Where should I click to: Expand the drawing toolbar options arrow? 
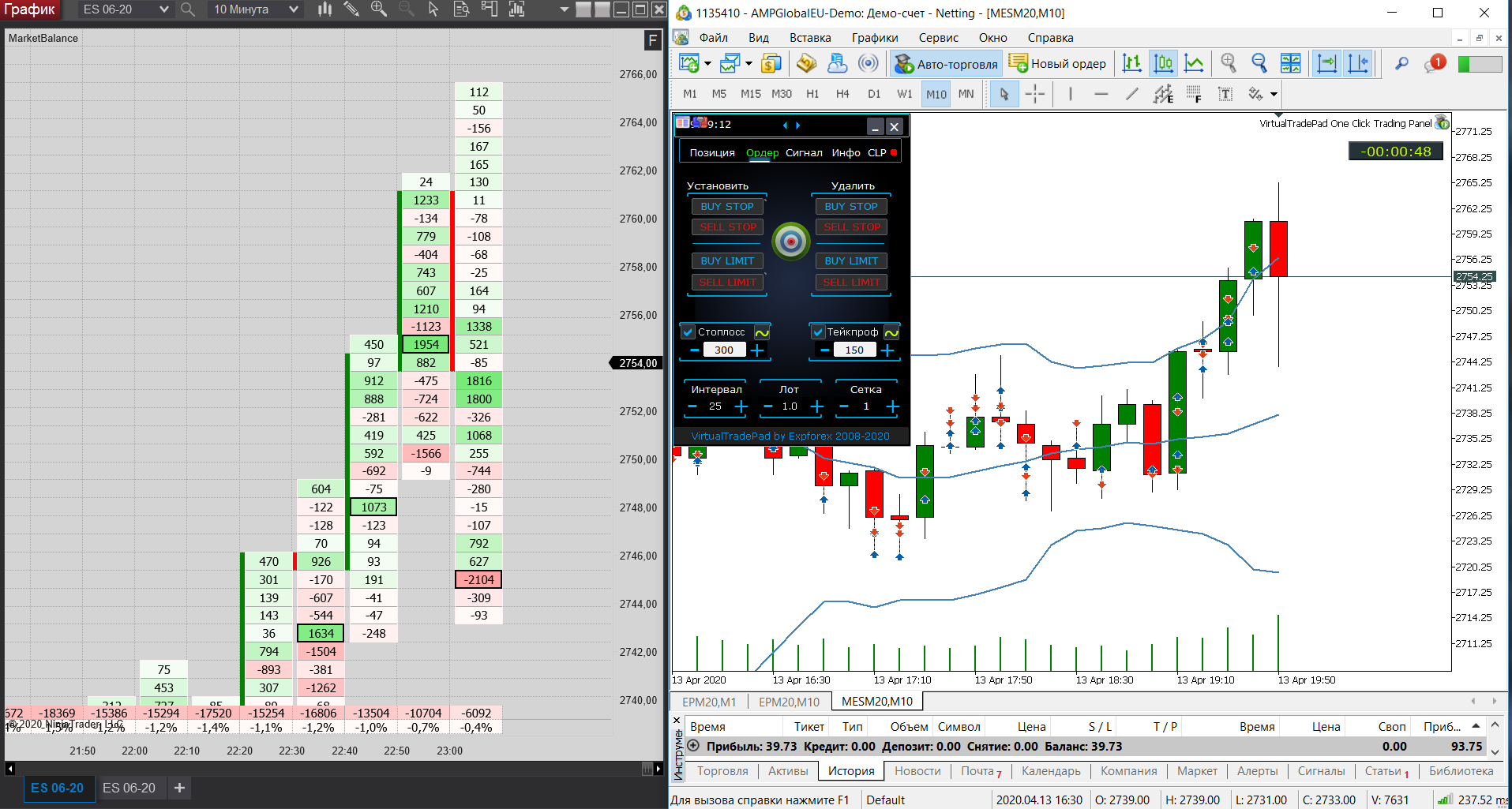(1274, 94)
